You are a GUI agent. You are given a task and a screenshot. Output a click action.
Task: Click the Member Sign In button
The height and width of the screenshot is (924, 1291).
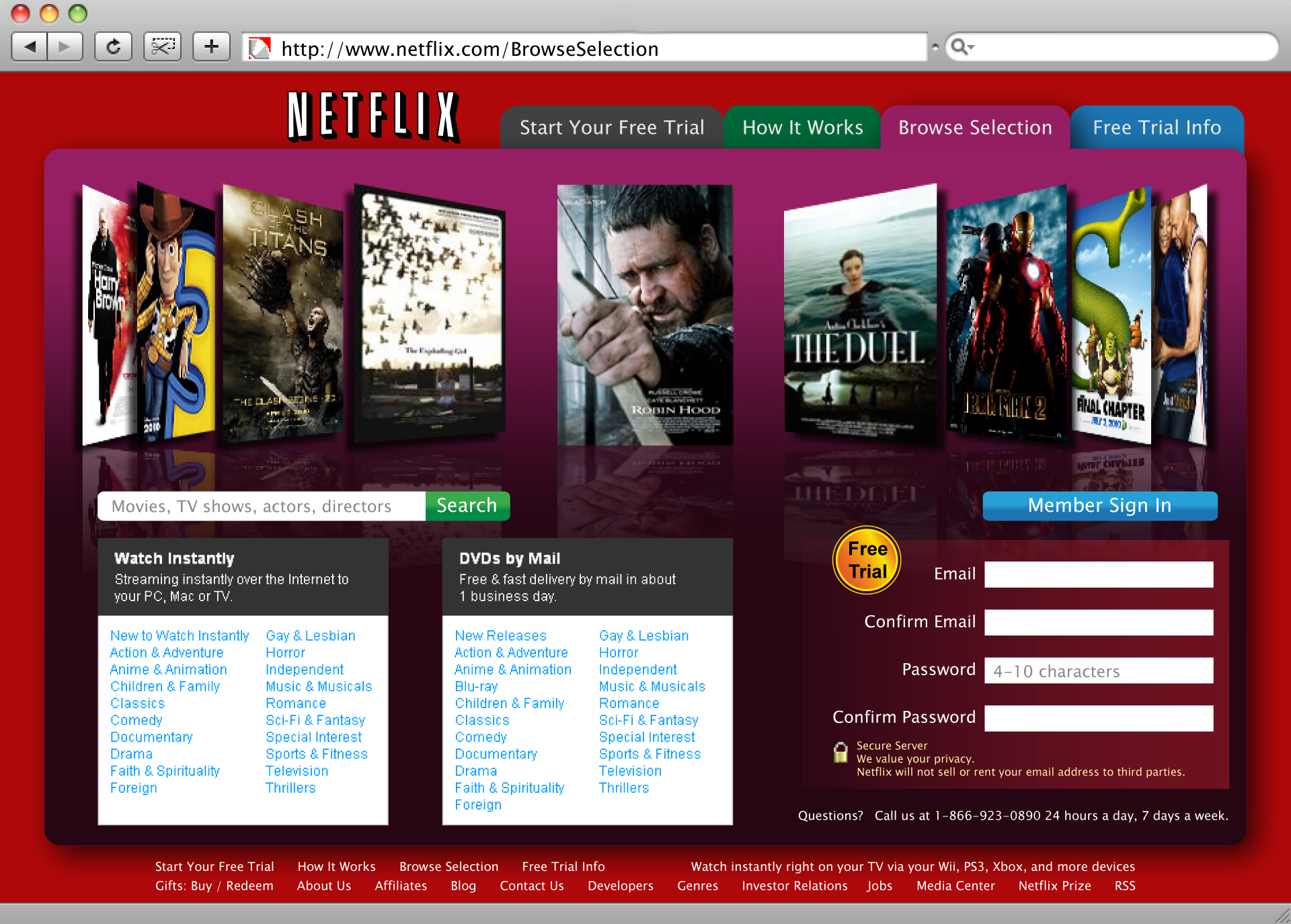[1100, 506]
